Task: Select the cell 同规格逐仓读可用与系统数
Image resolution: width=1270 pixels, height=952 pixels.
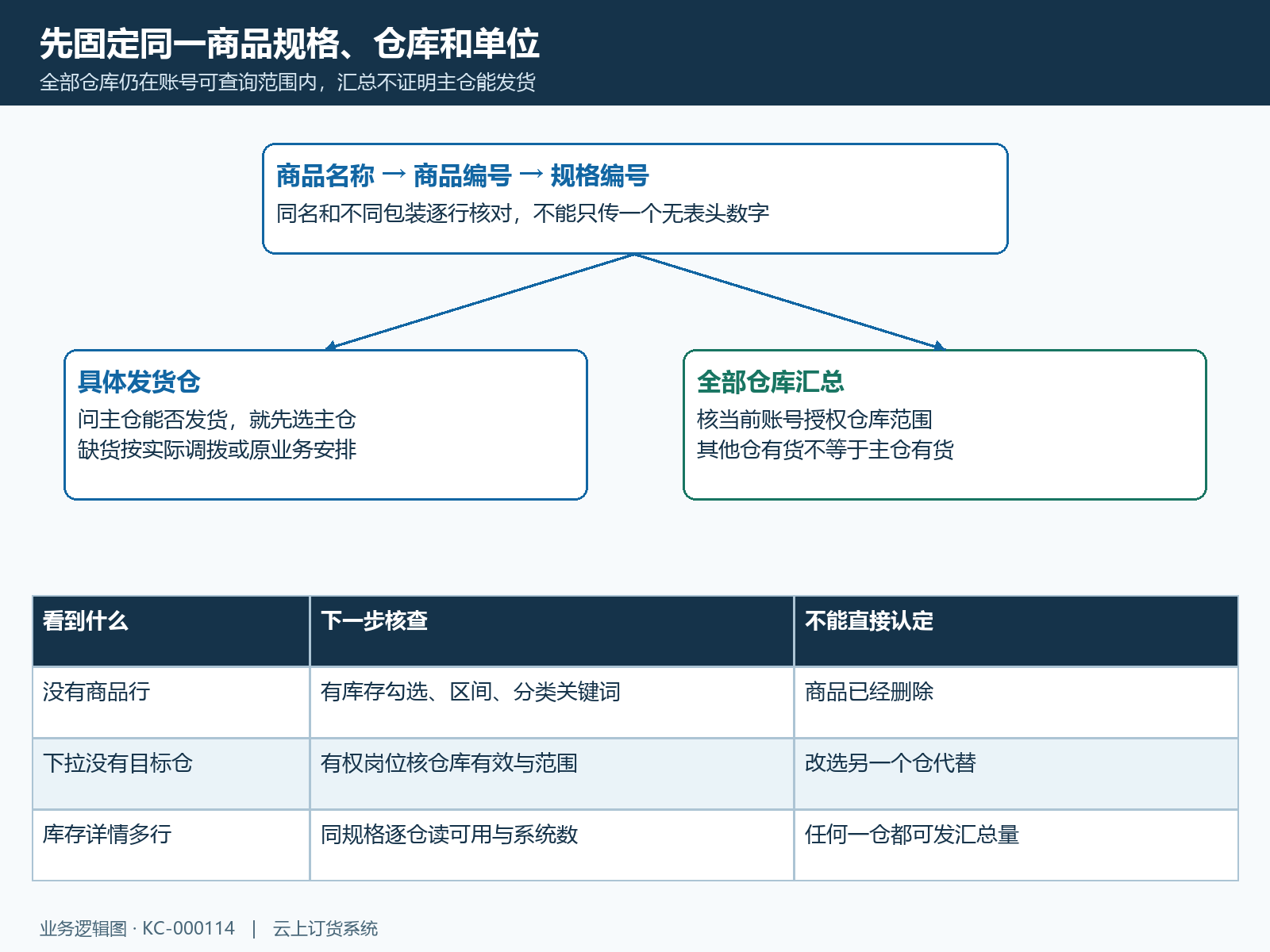Action: [552, 846]
